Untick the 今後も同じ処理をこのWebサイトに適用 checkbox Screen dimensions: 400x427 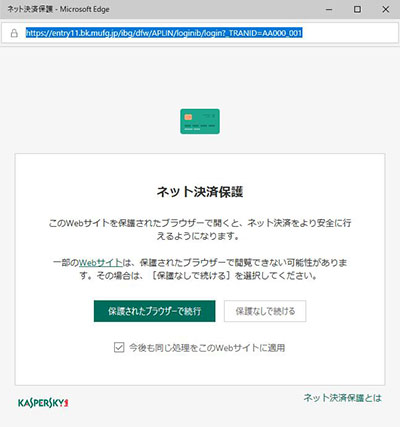click(119, 347)
